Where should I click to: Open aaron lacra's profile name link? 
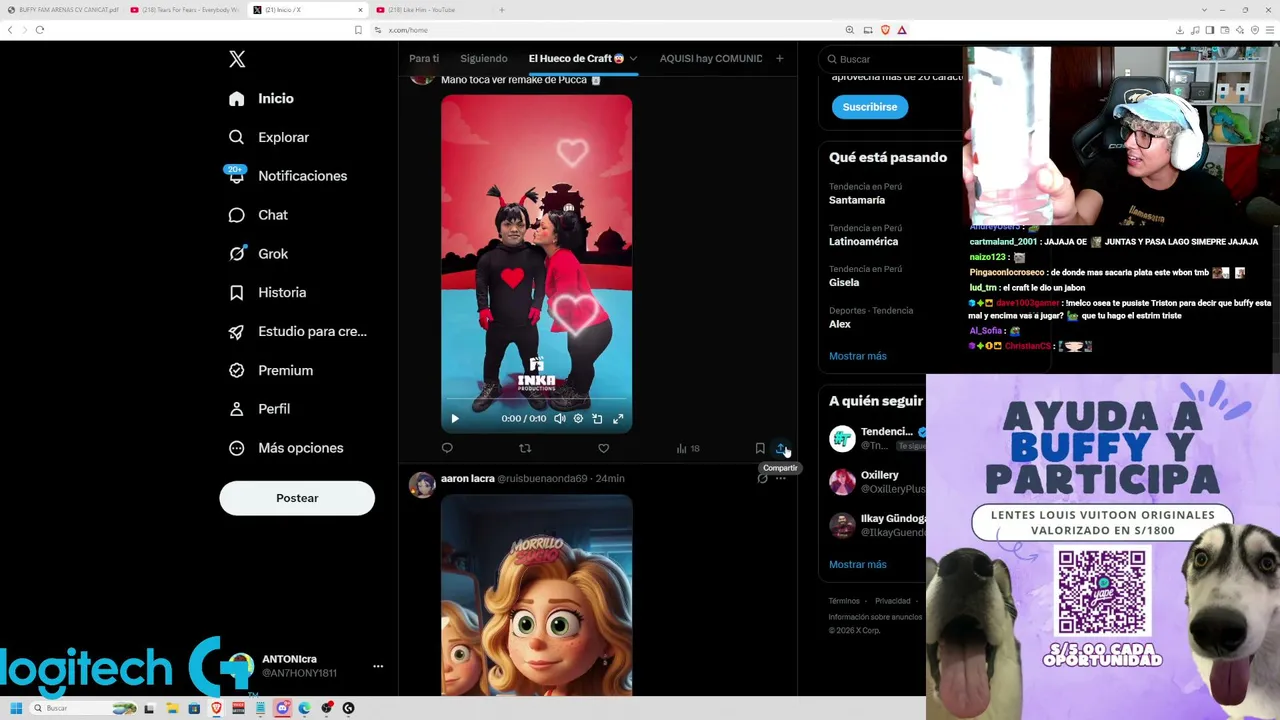[x=468, y=479]
